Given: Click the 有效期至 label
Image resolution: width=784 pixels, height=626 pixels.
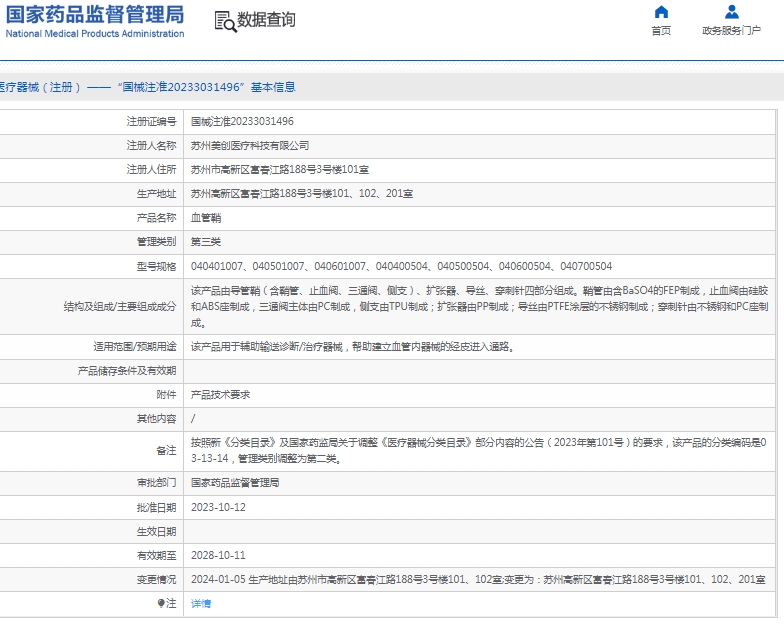Looking at the screenshot, I should (x=156, y=555).
